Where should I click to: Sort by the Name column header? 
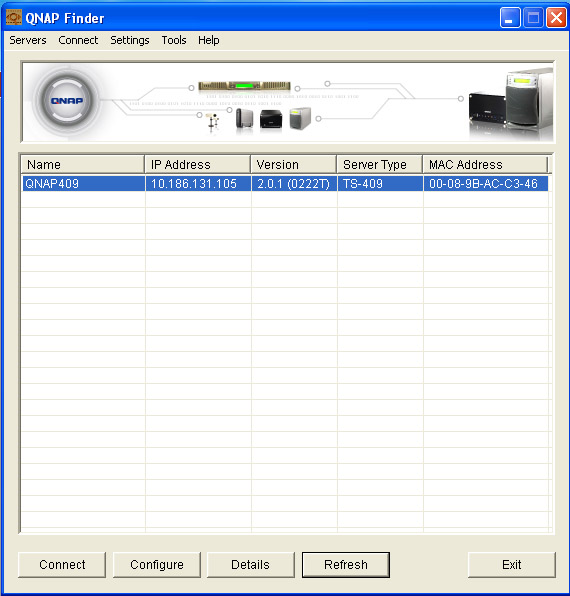pyautogui.click(x=83, y=165)
